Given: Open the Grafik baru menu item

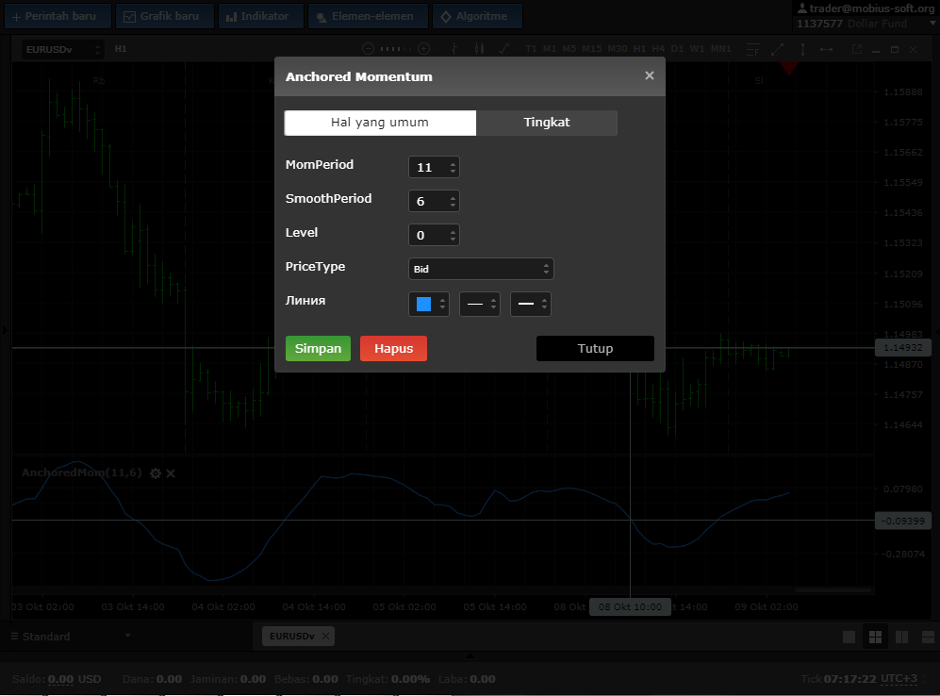Looking at the screenshot, I should pyautogui.click(x=164, y=16).
